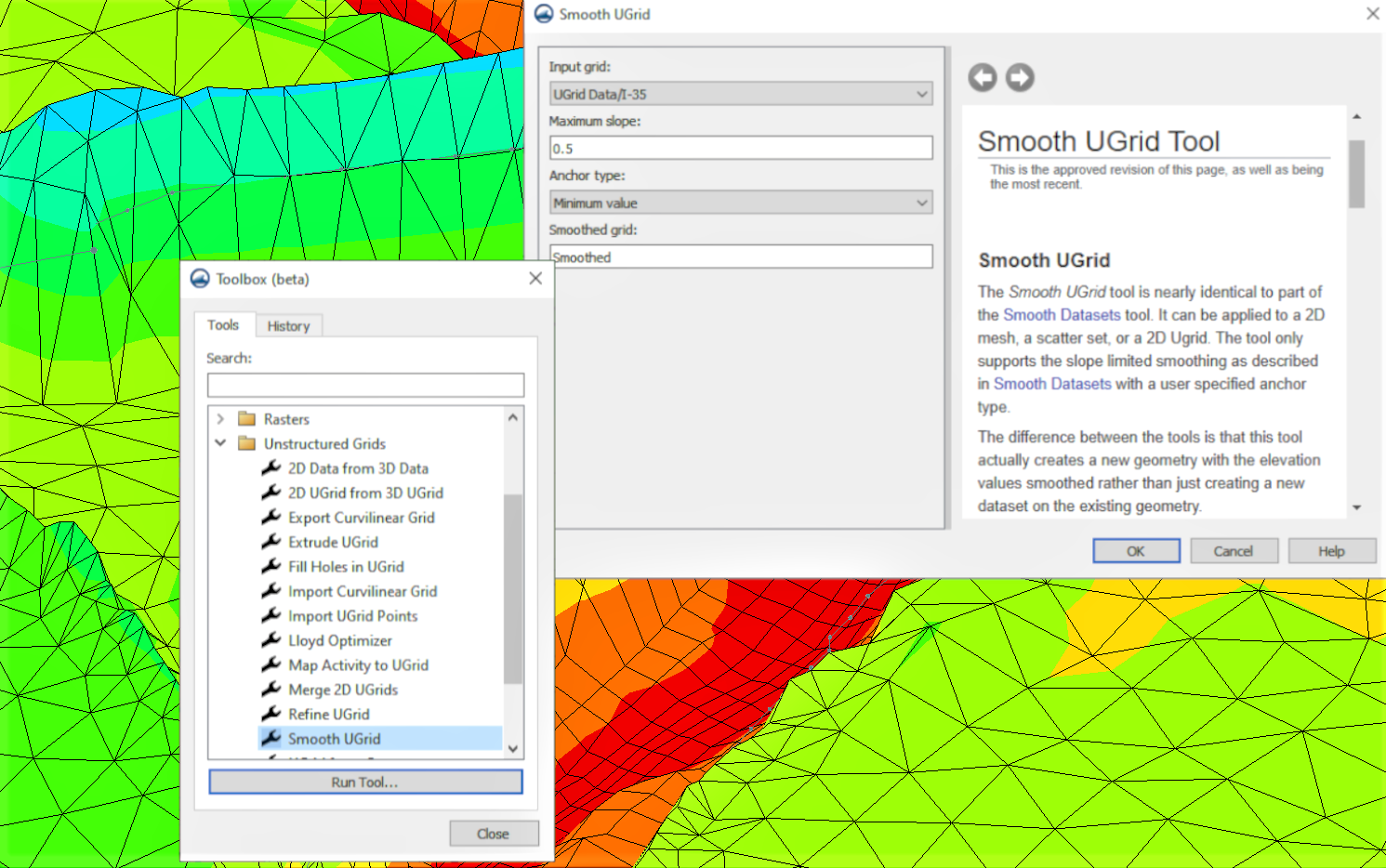1386x868 pixels.
Task: Open the Input grid dropdown
Action: pyautogui.click(x=921, y=93)
